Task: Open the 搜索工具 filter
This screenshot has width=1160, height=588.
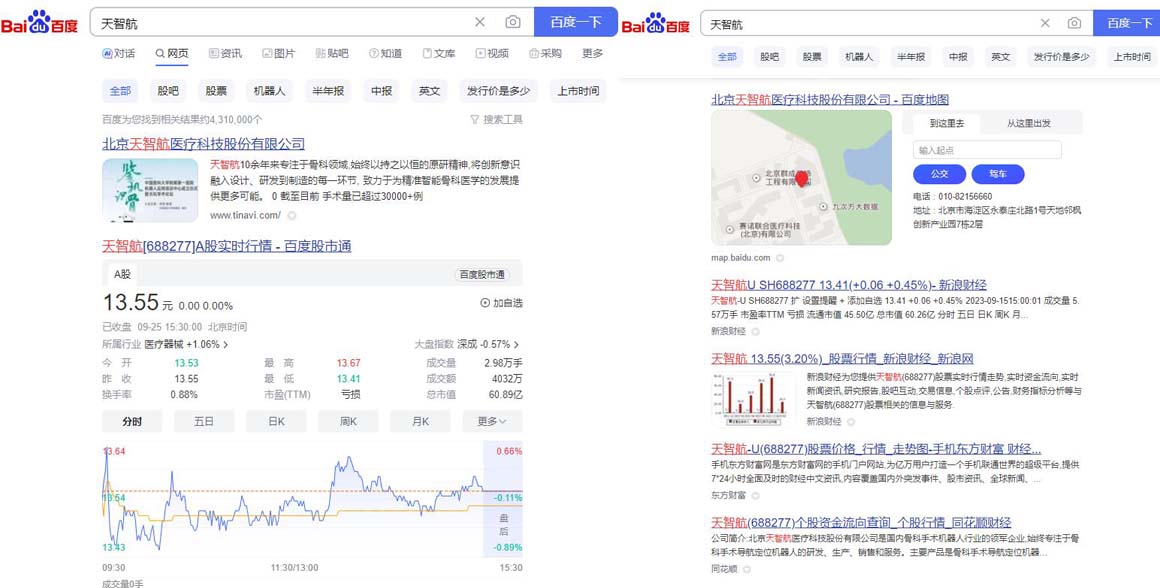Action: pos(496,119)
